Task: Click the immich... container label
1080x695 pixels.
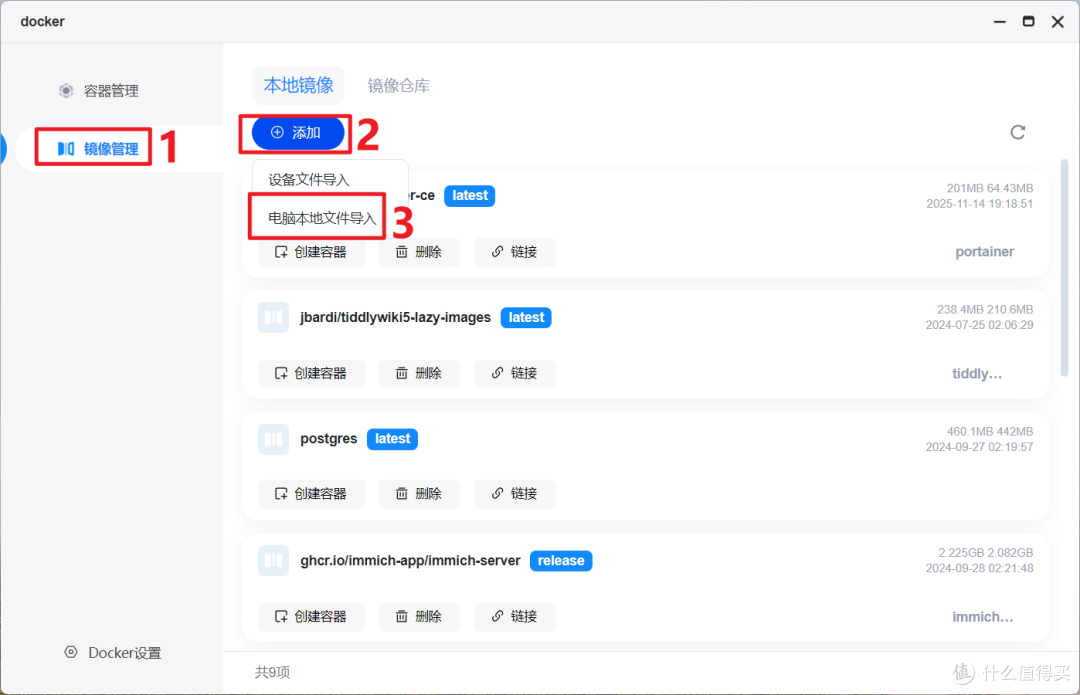Action: point(982,616)
